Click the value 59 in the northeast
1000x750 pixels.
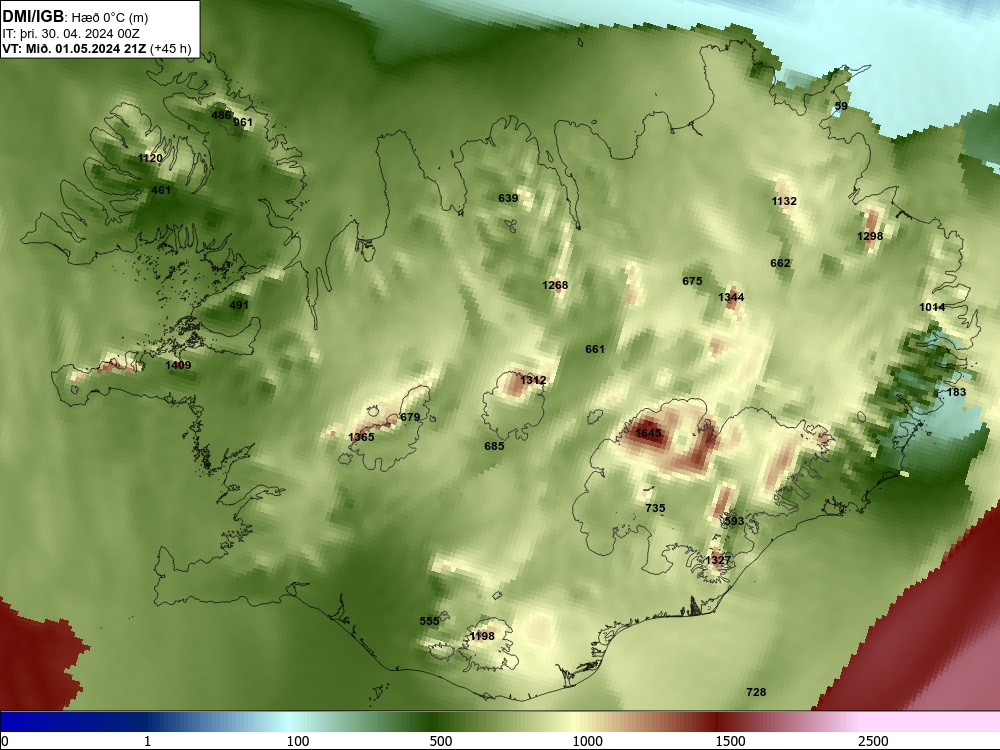point(841,106)
